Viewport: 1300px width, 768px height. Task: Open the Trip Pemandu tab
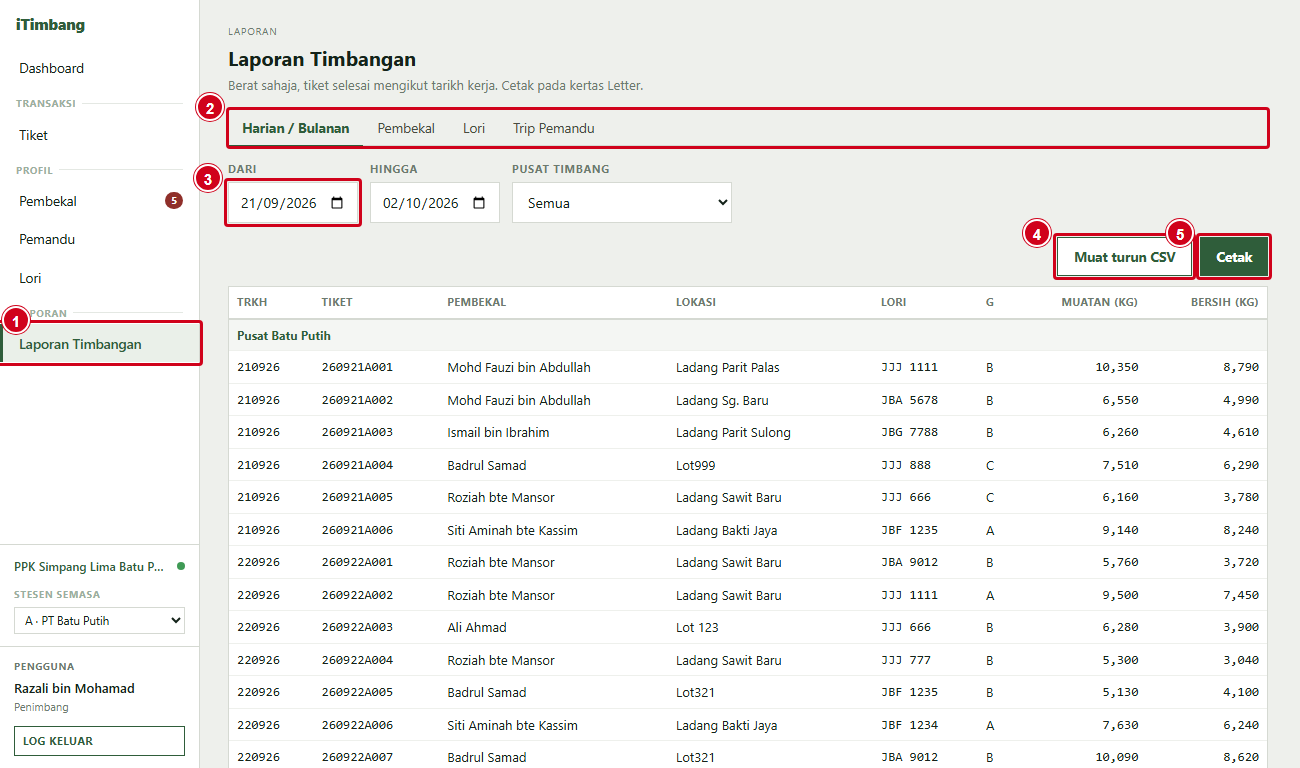tap(554, 128)
